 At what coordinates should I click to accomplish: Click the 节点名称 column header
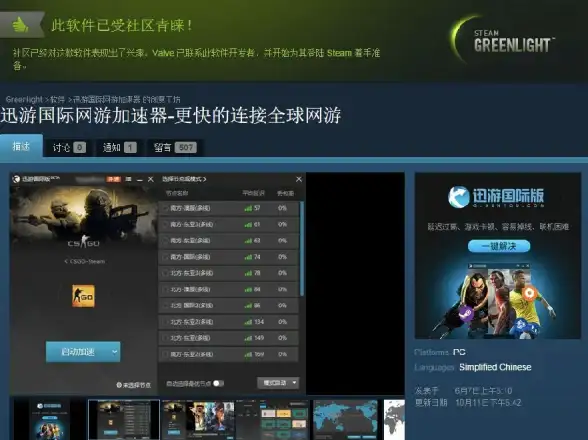[177, 193]
